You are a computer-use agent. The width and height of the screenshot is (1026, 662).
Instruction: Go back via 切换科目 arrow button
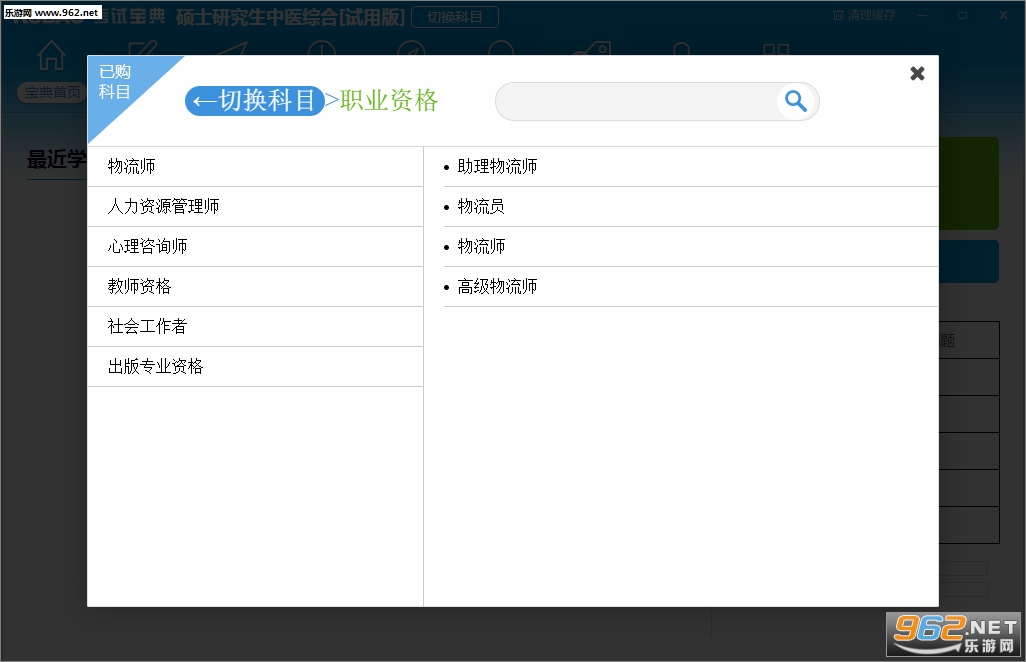click(255, 101)
